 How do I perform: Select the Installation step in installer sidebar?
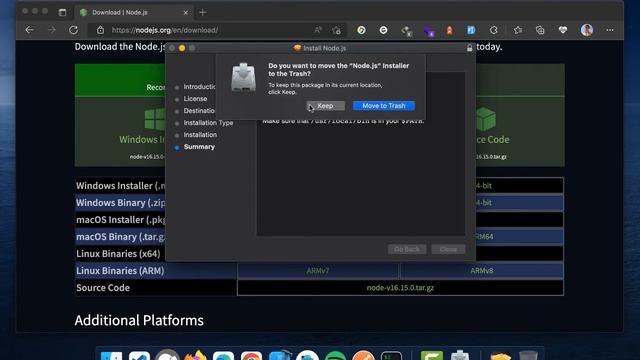(200, 135)
